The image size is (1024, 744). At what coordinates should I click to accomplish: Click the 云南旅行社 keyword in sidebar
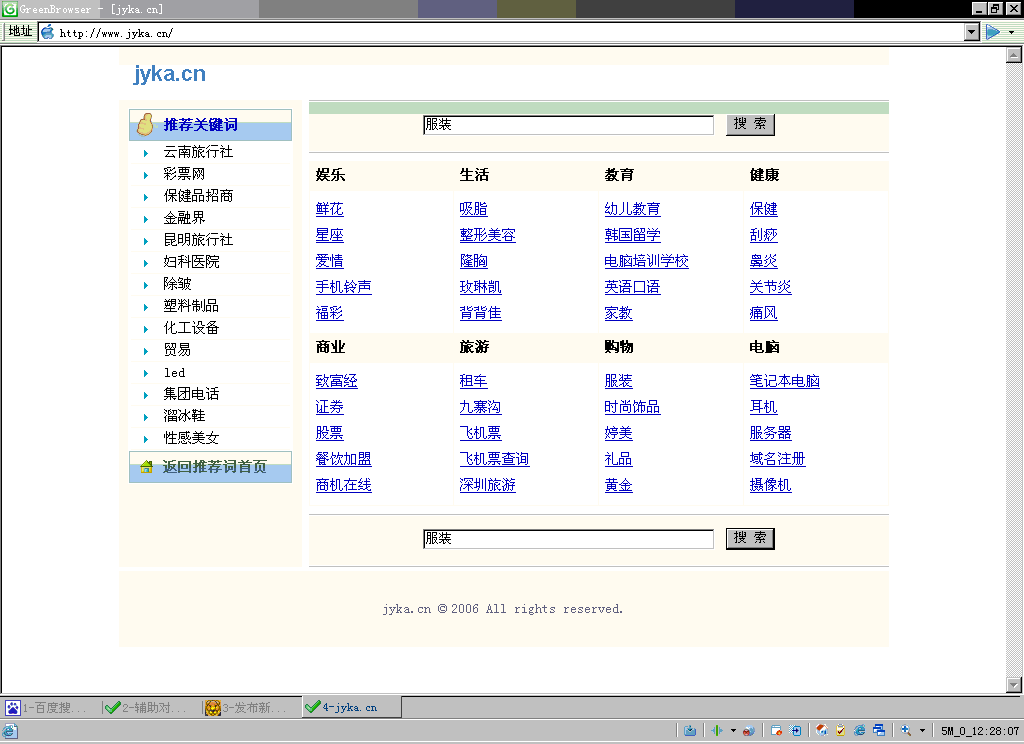198,152
